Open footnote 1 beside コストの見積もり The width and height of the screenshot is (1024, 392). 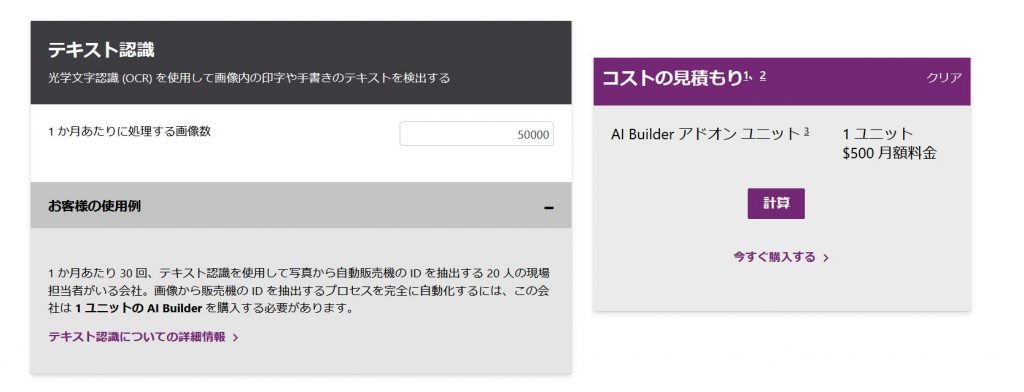[x=746, y=76]
